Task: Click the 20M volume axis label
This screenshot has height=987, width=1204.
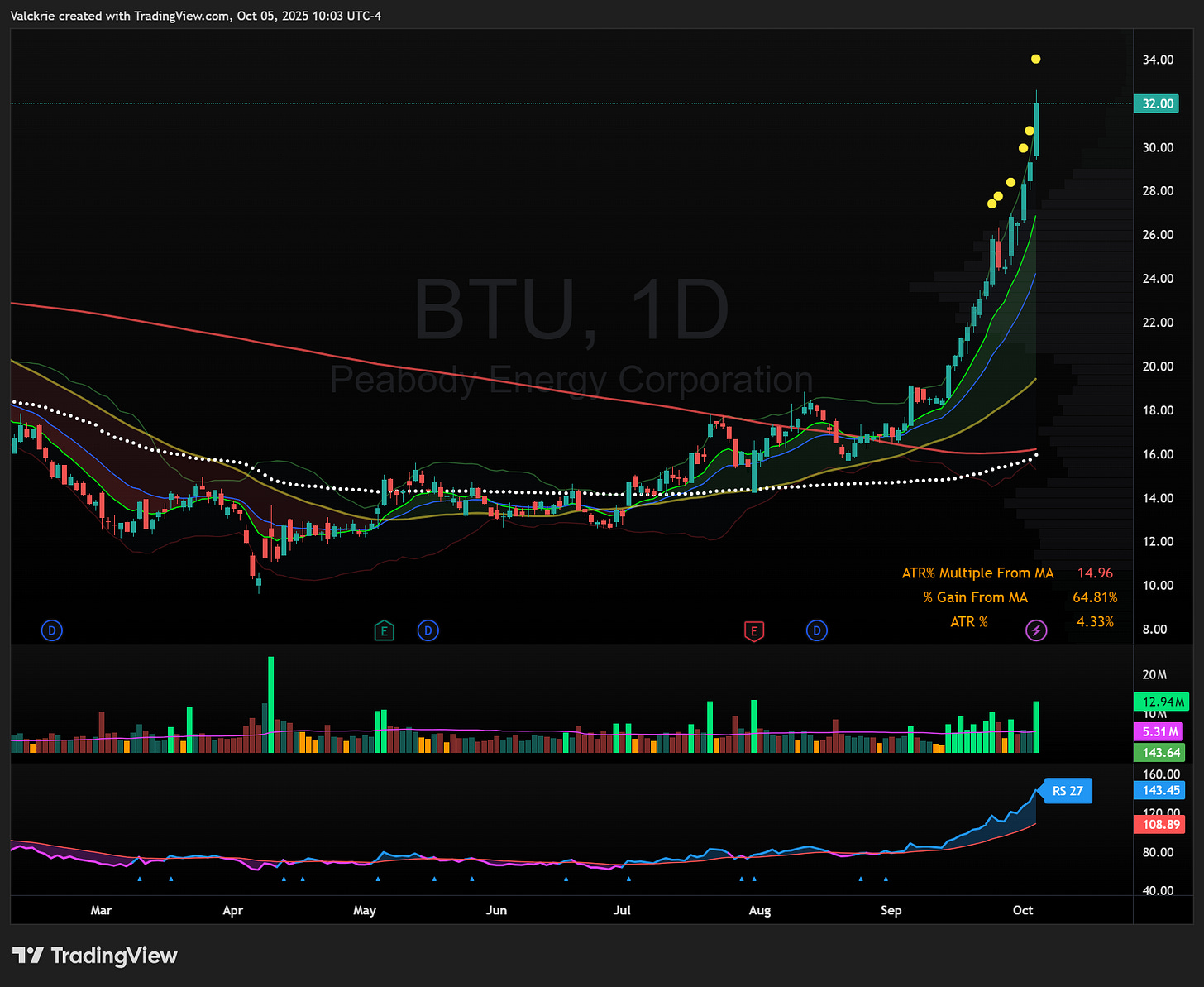Action: coord(1154,675)
